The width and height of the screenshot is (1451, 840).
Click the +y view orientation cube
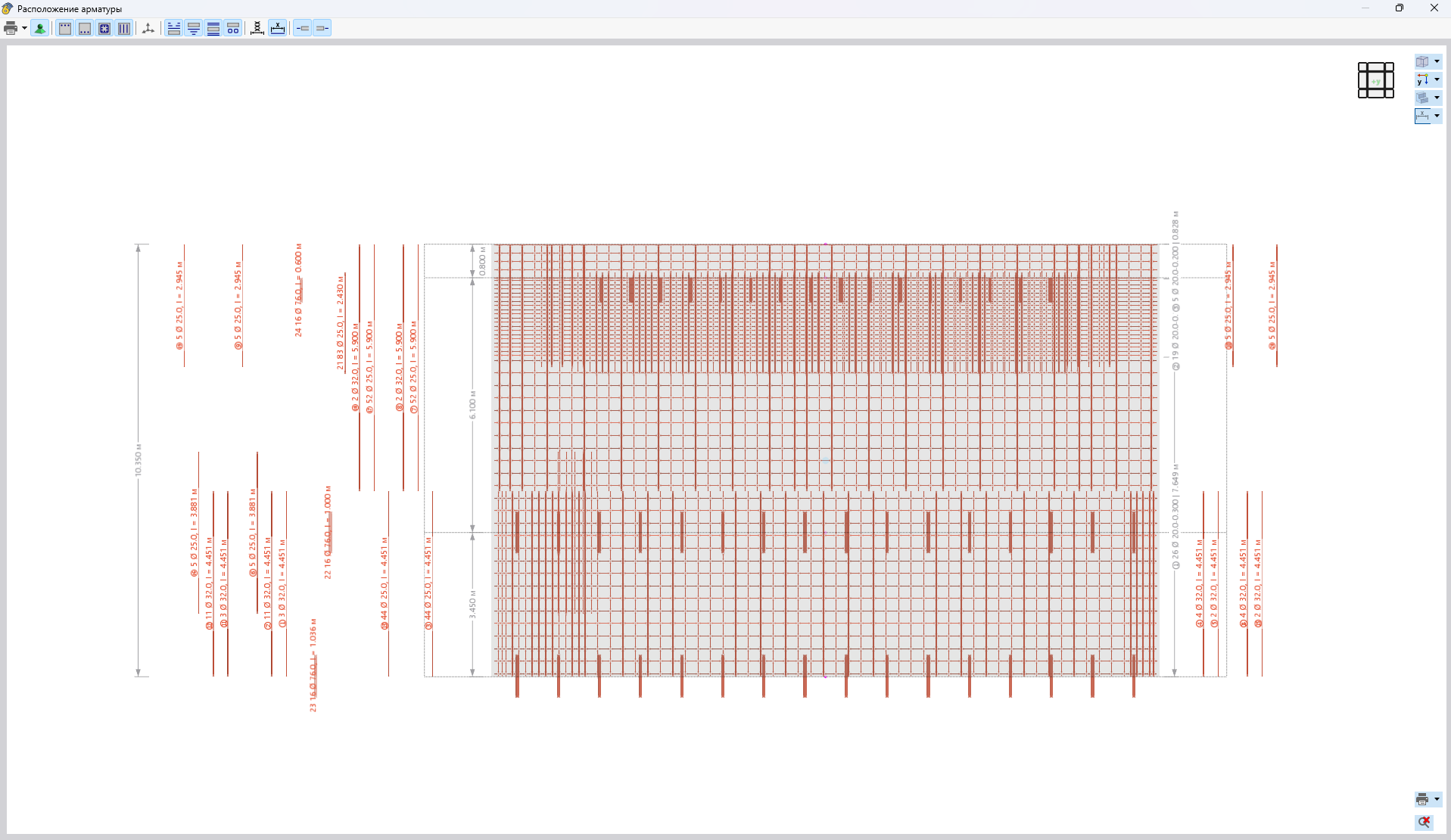1375,80
